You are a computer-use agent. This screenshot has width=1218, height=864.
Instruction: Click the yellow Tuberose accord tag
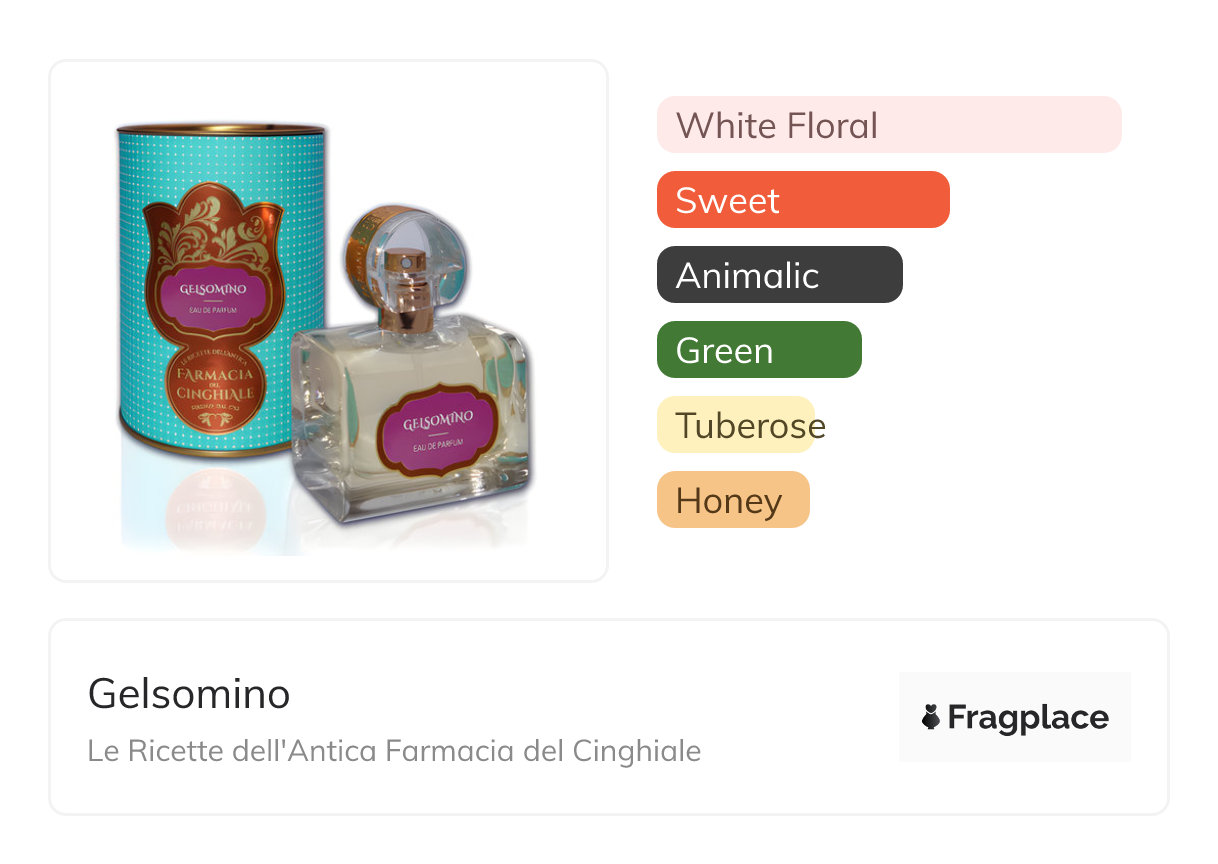click(x=736, y=425)
